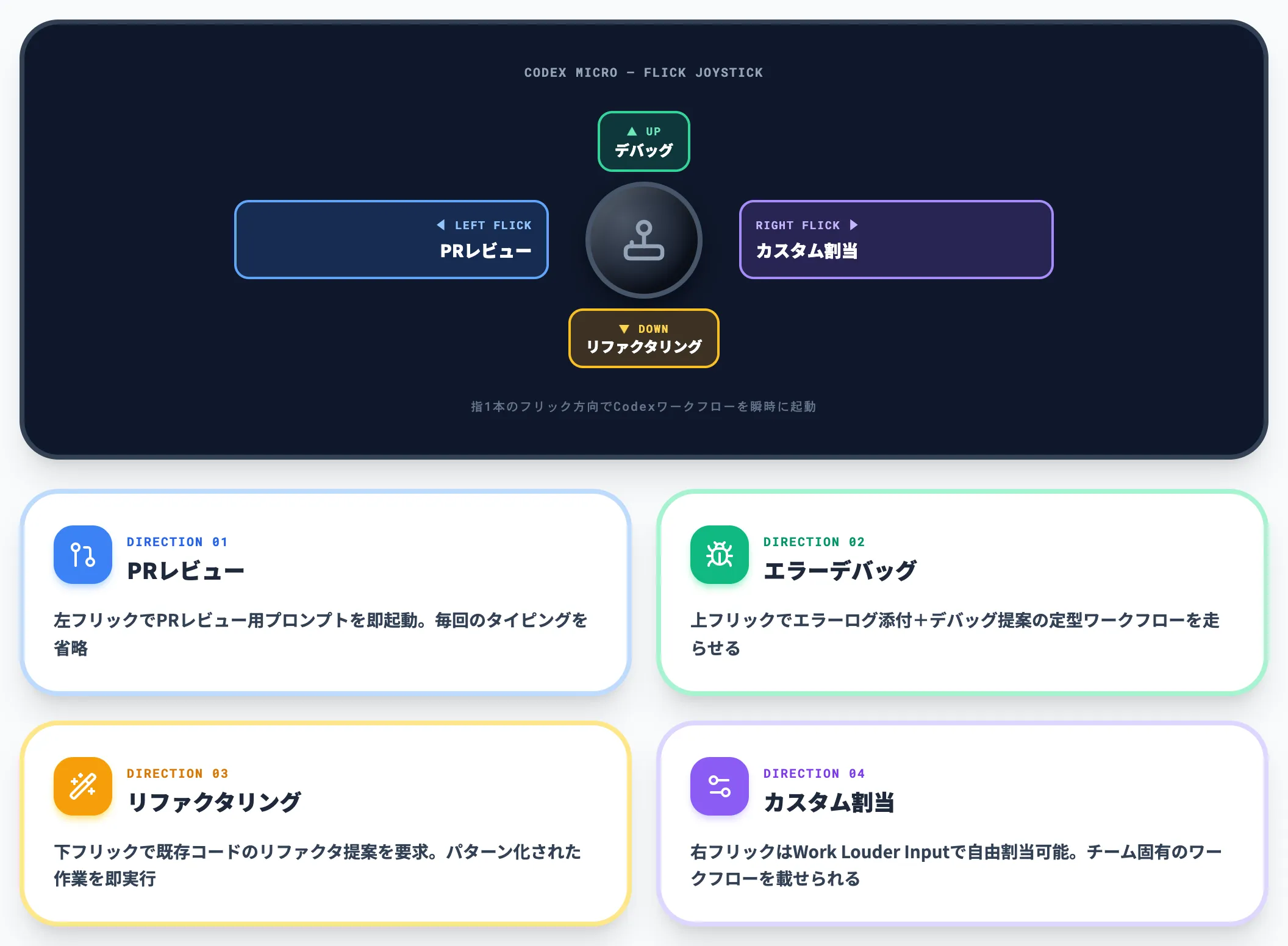The height and width of the screenshot is (946, 1288).
Task: Click the blue pull request icon
Action: click(83, 555)
